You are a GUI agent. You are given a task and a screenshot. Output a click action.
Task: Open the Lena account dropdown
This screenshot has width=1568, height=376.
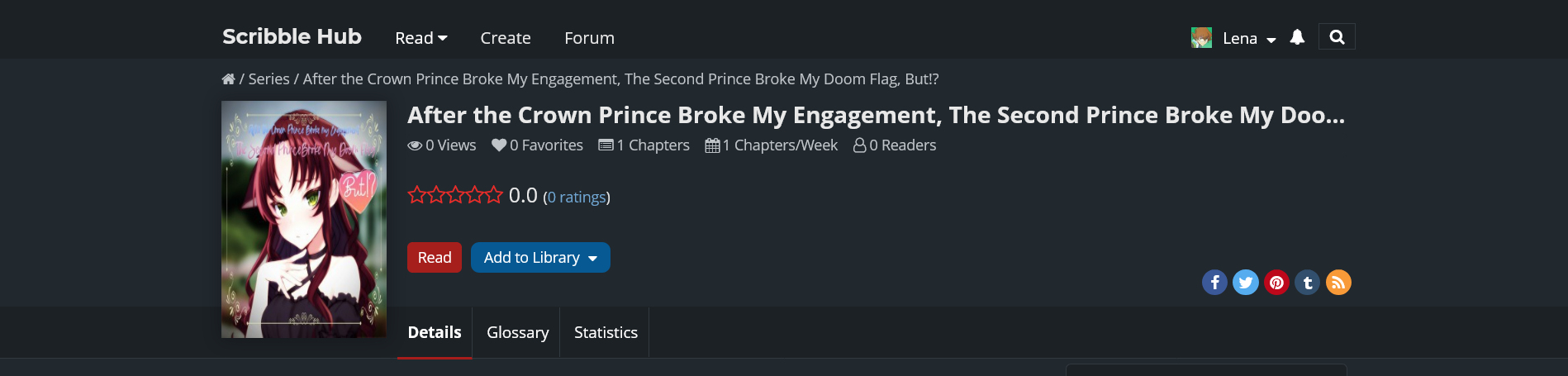coord(1248,38)
